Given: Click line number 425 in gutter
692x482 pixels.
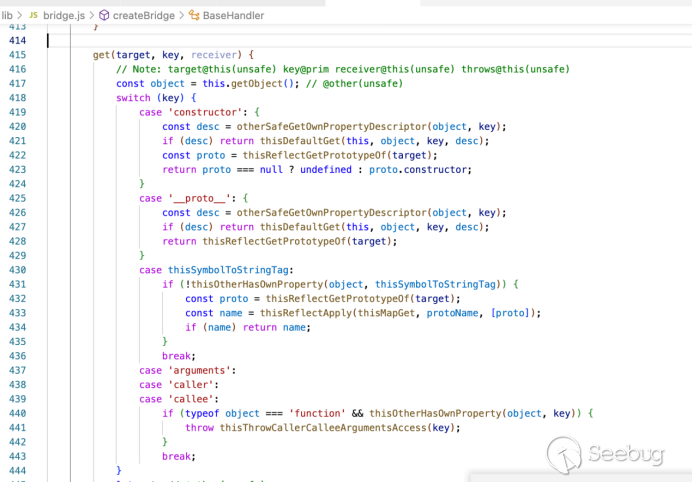Looking at the screenshot, I should click(18, 198).
